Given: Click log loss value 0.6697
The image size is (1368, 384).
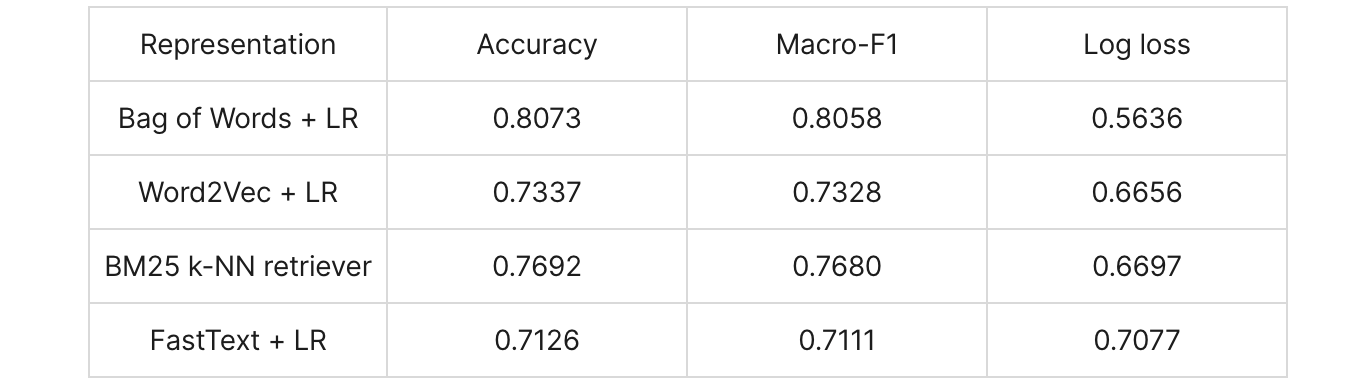Looking at the screenshot, I should click(x=1137, y=266).
